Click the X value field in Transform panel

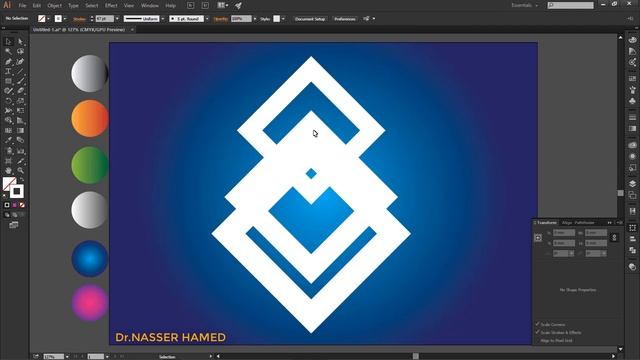coord(564,233)
